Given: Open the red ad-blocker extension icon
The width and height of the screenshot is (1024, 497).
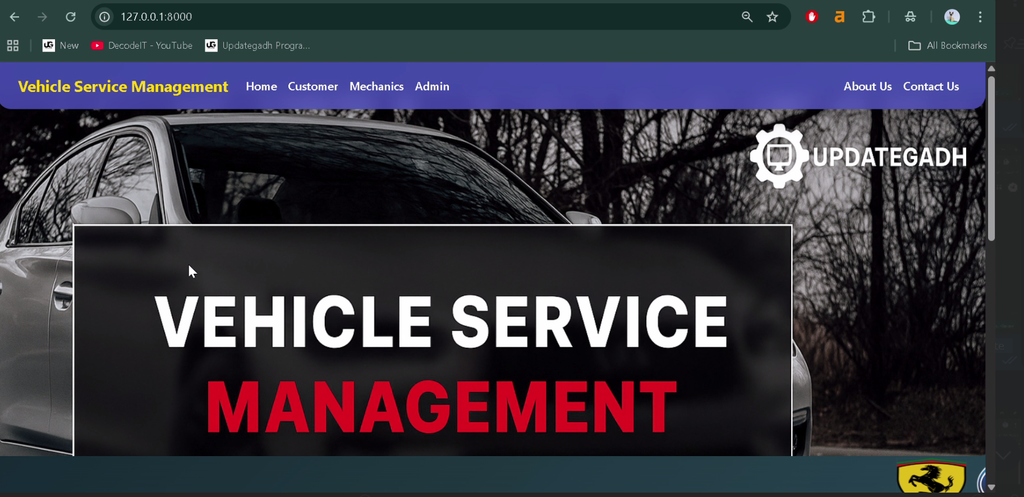Looking at the screenshot, I should (x=812, y=17).
